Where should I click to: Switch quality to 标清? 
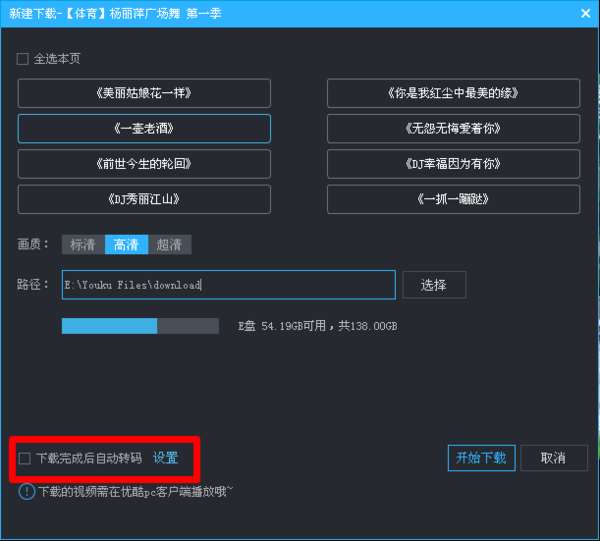[x=83, y=244]
